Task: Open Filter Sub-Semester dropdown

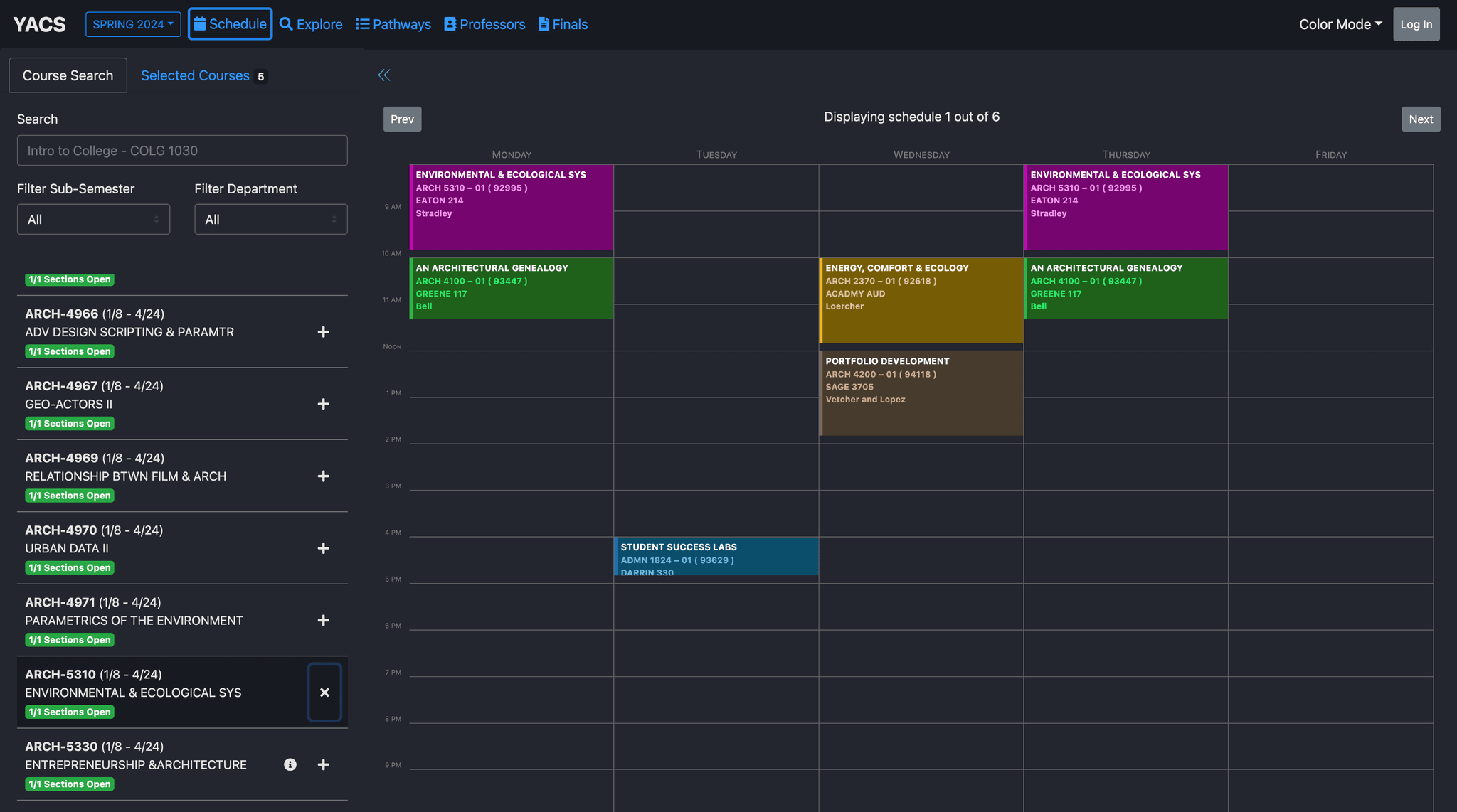Action: pyautogui.click(x=93, y=220)
